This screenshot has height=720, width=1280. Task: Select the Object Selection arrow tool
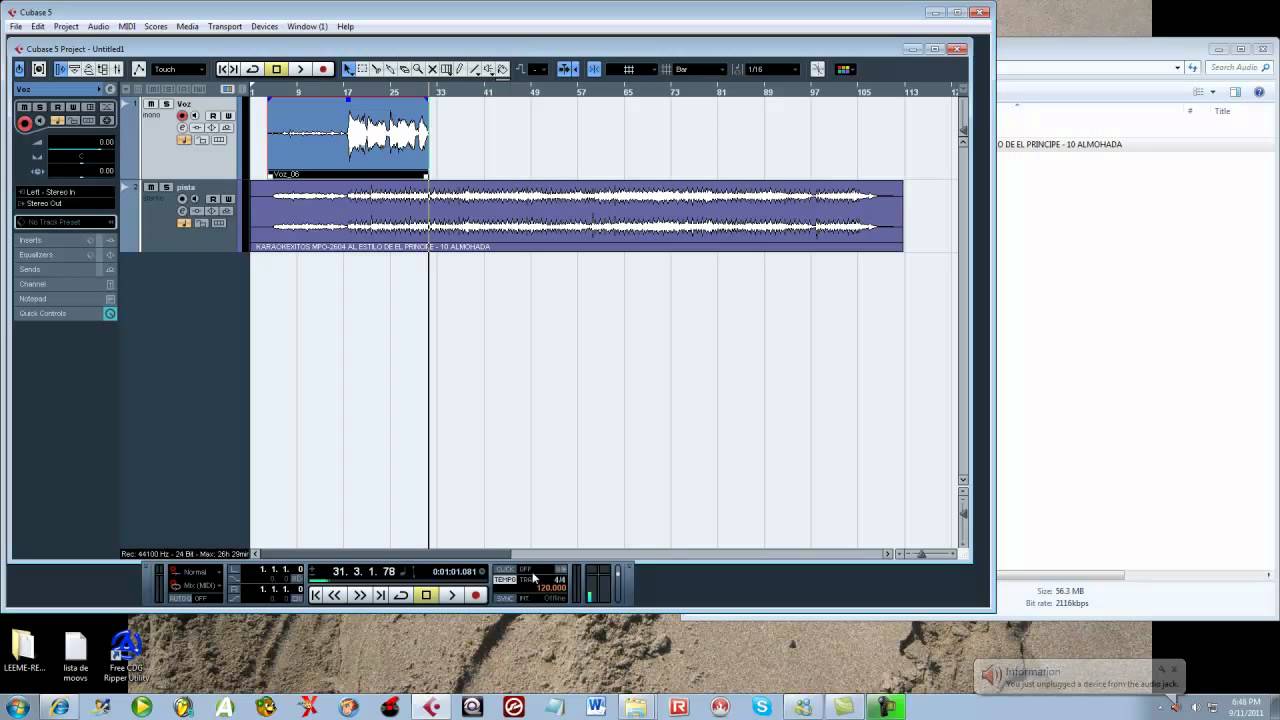(x=348, y=69)
